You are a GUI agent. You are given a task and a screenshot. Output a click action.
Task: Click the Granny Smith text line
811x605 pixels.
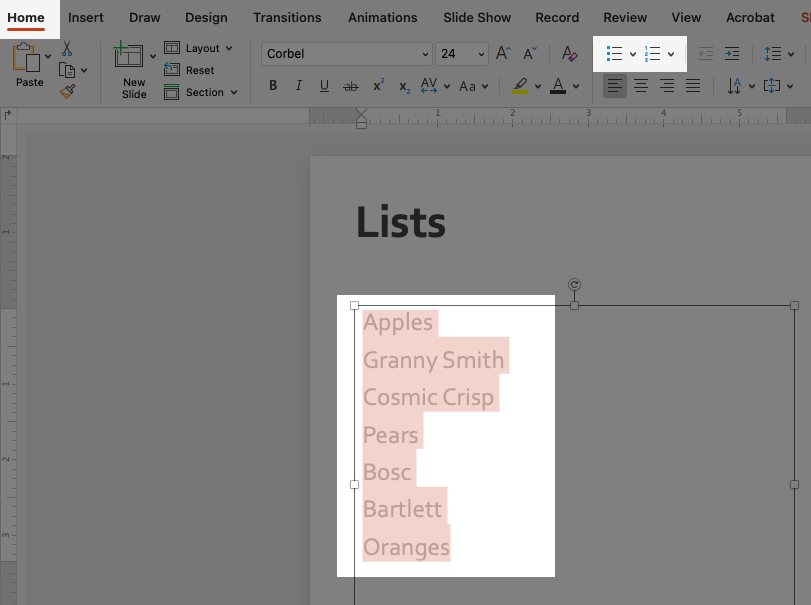433,360
